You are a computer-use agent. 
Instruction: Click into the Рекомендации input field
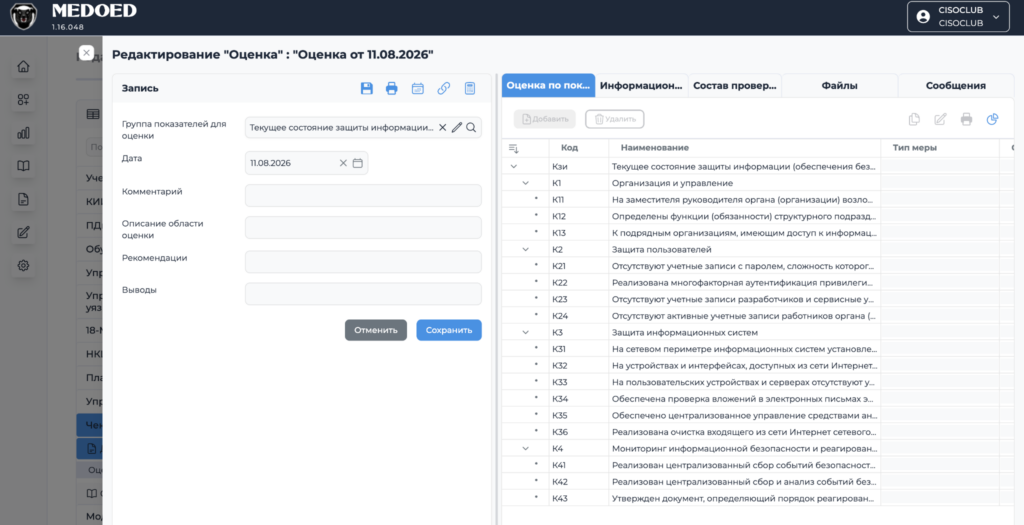[363, 261]
